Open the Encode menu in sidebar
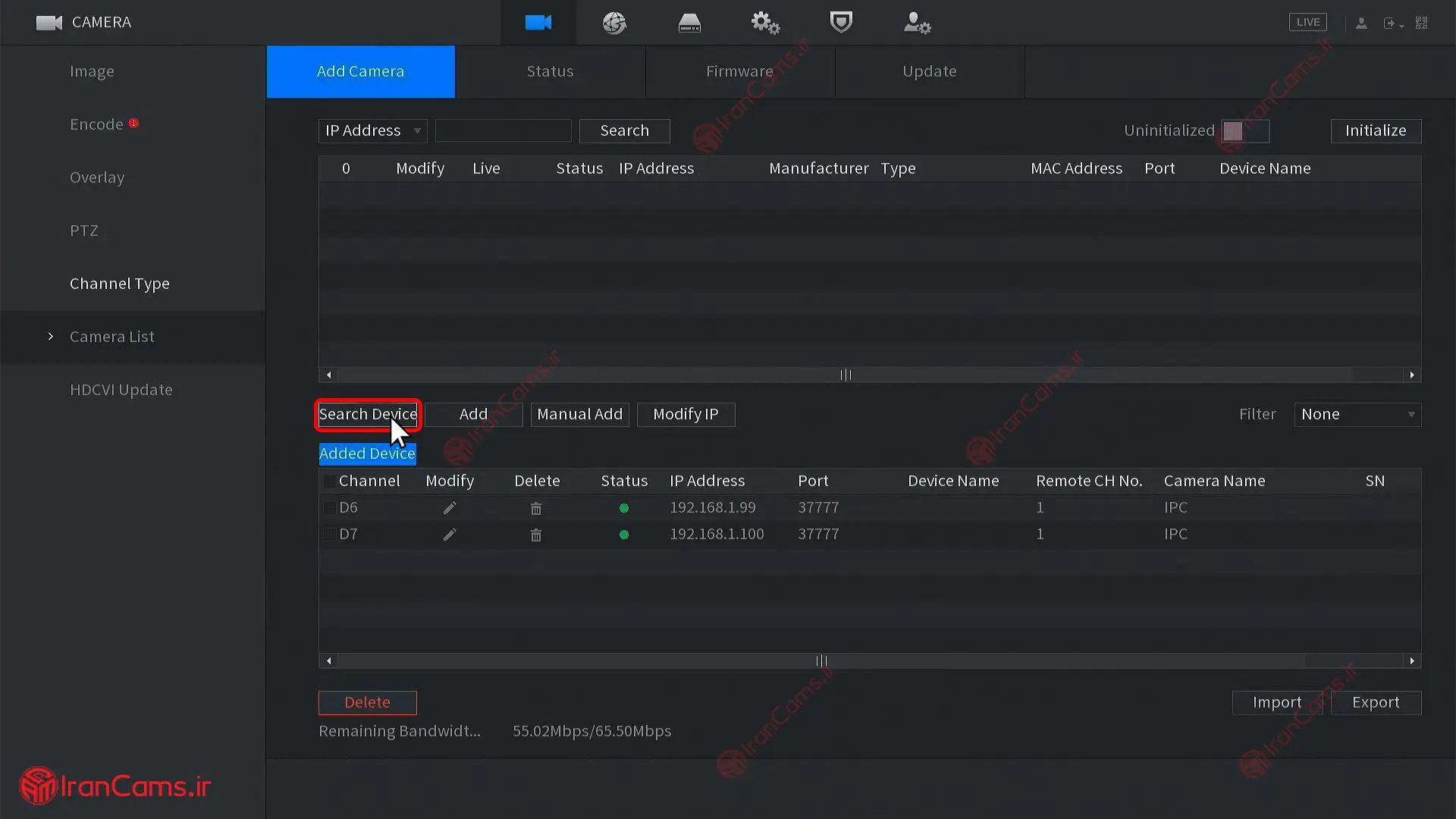The height and width of the screenshot is (819, 1456). [96, 124]
